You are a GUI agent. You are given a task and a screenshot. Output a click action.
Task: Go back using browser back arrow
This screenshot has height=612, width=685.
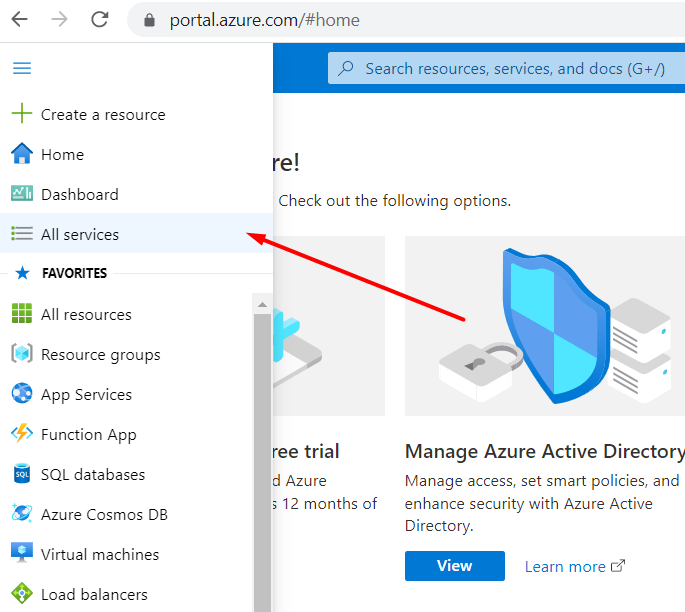[19, 20]
